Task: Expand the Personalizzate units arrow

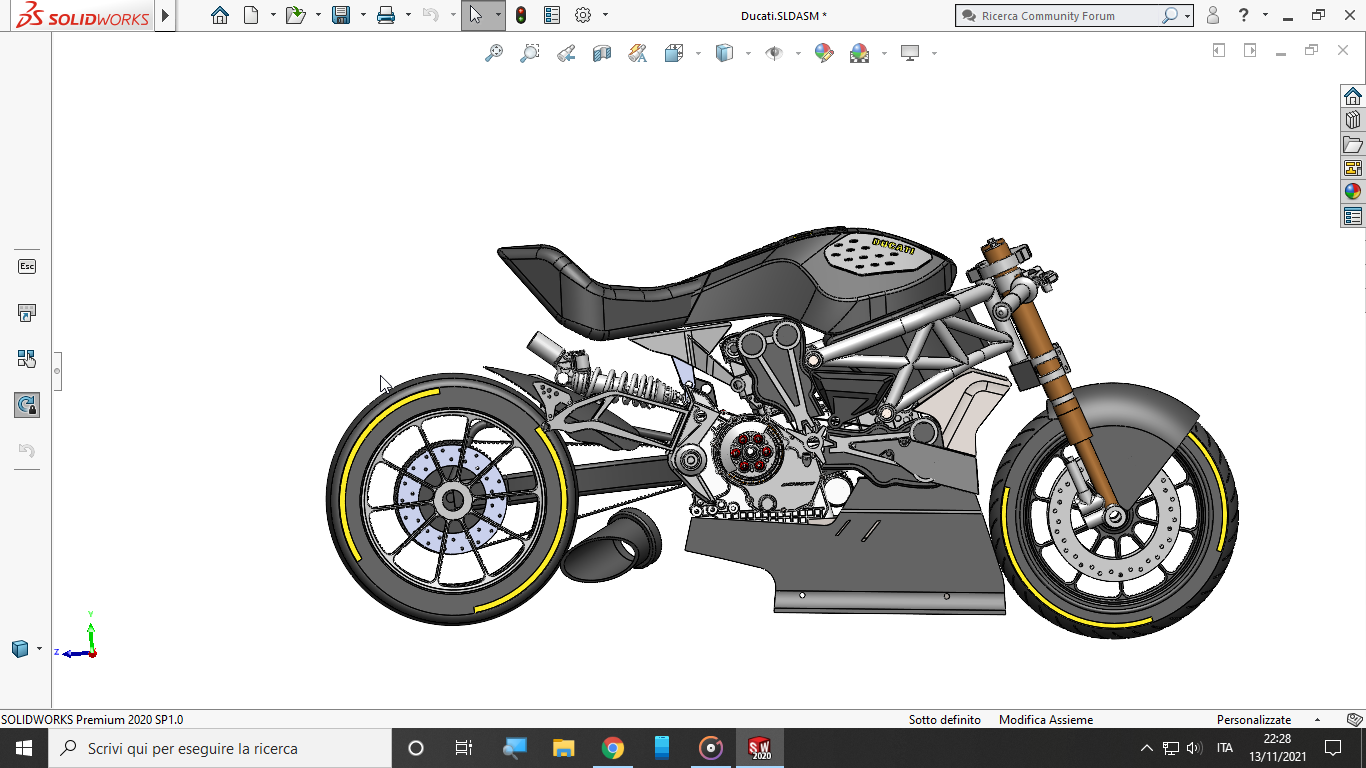Action: tap(1317, 719)
